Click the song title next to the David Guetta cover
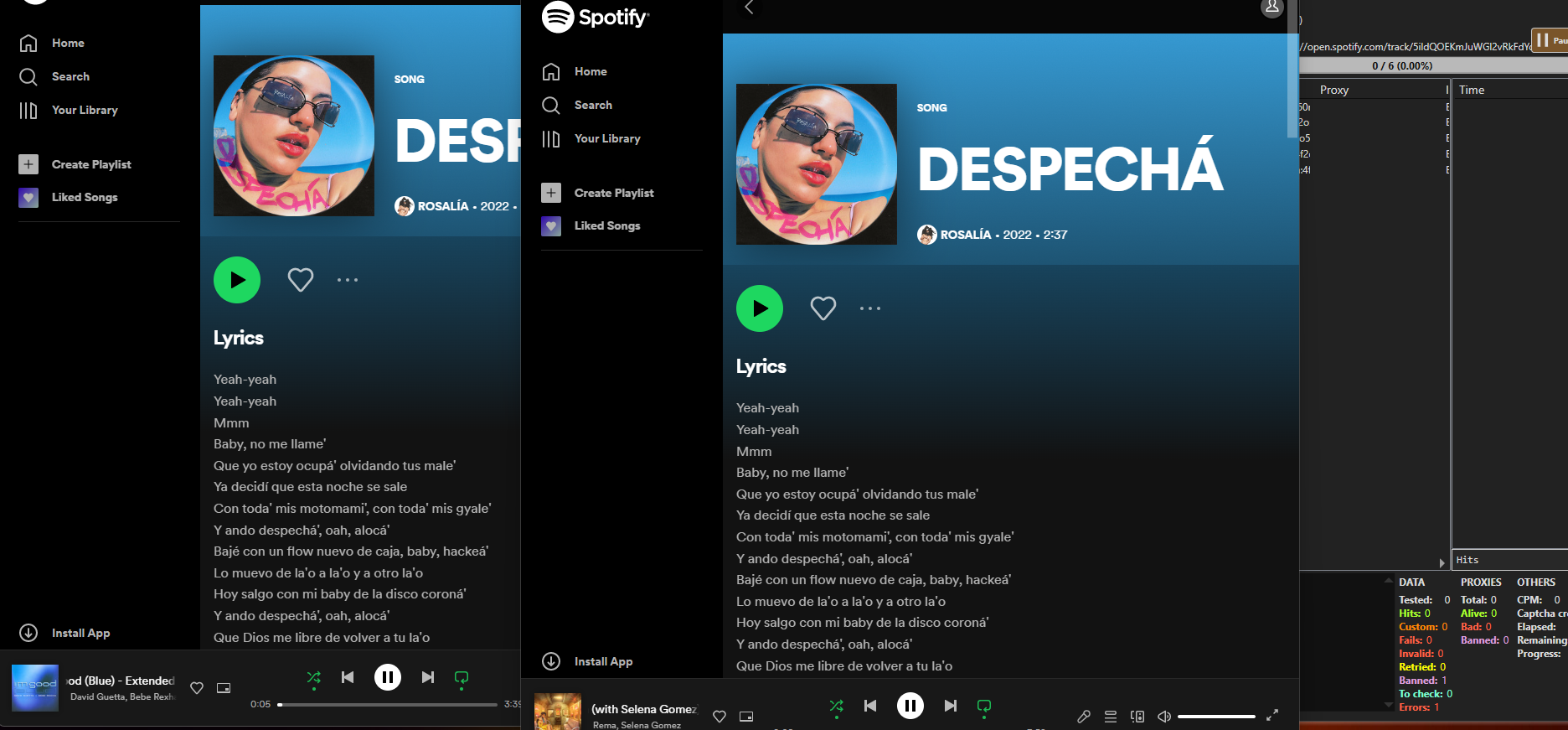Viewport: 1568px width, 730px height. (x=121, y=681)
